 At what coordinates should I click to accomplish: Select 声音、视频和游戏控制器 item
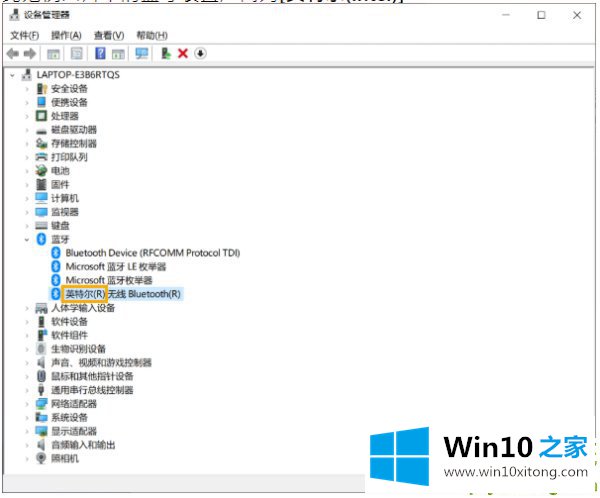point(101,362)
